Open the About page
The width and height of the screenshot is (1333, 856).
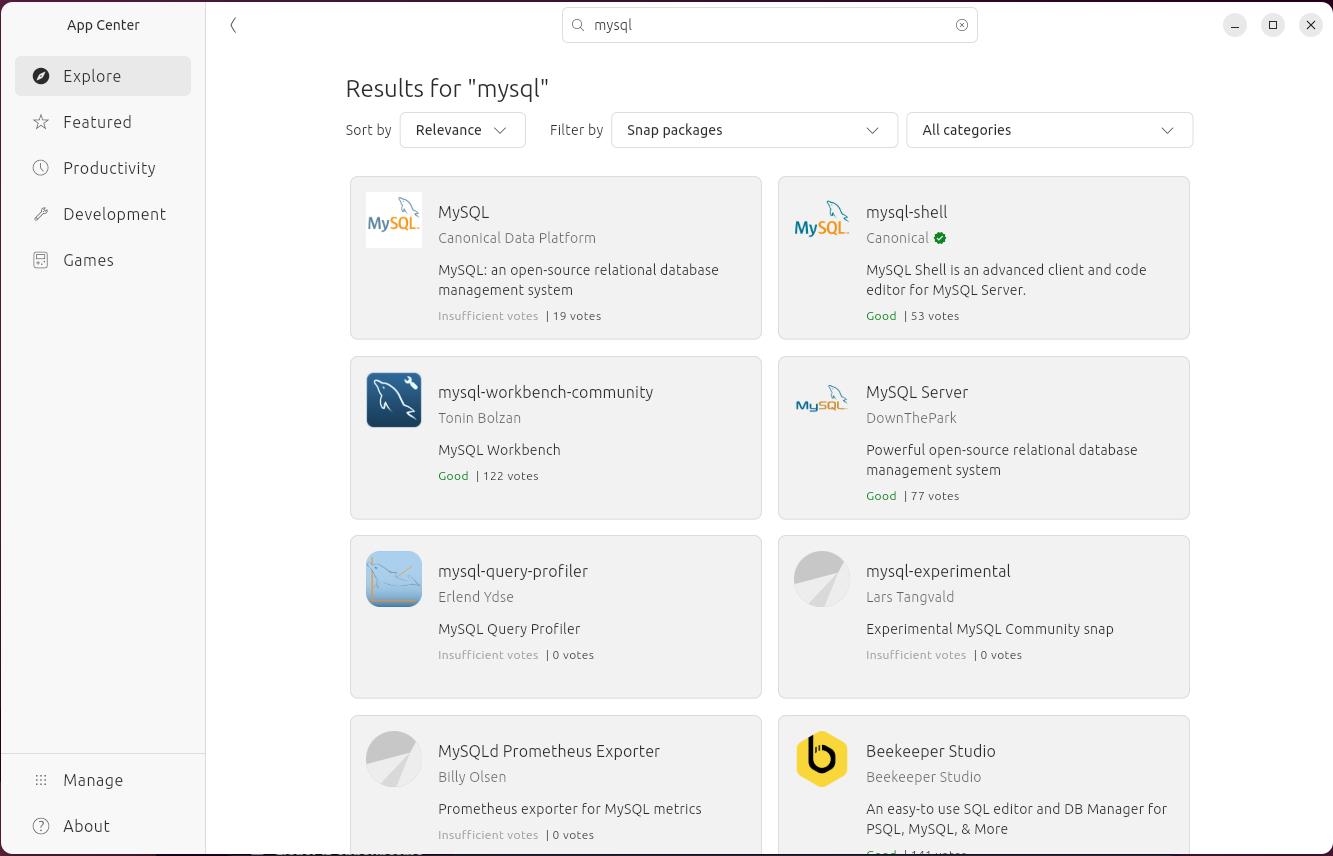coord(103,826)
